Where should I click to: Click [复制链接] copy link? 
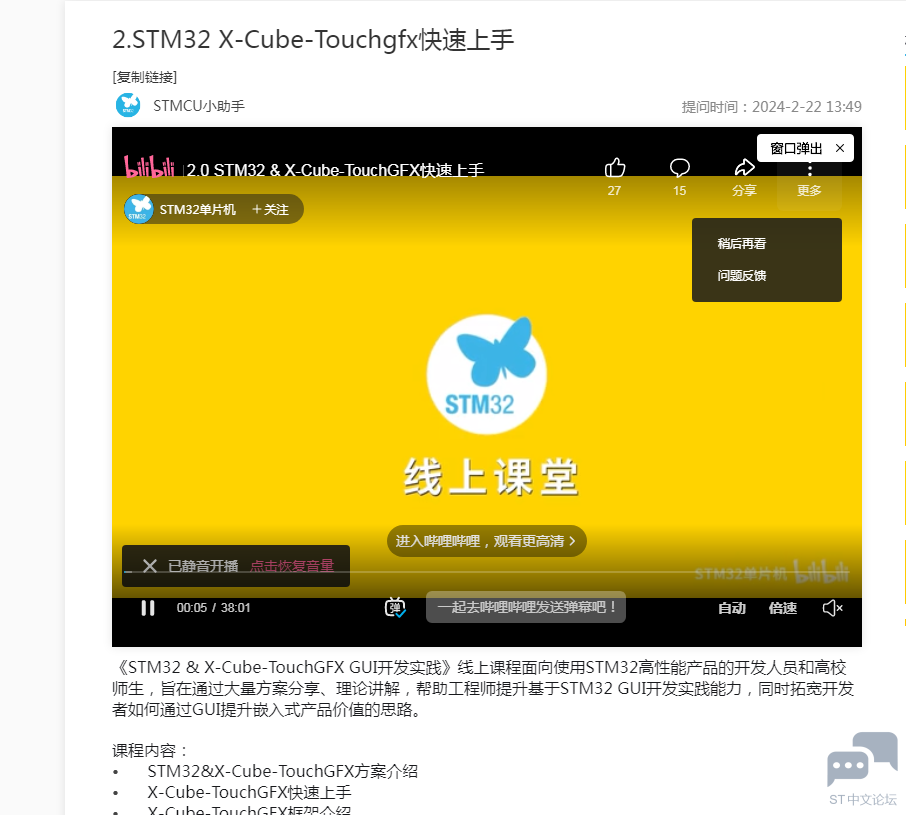pyautogui.click(x=144, y=77)
